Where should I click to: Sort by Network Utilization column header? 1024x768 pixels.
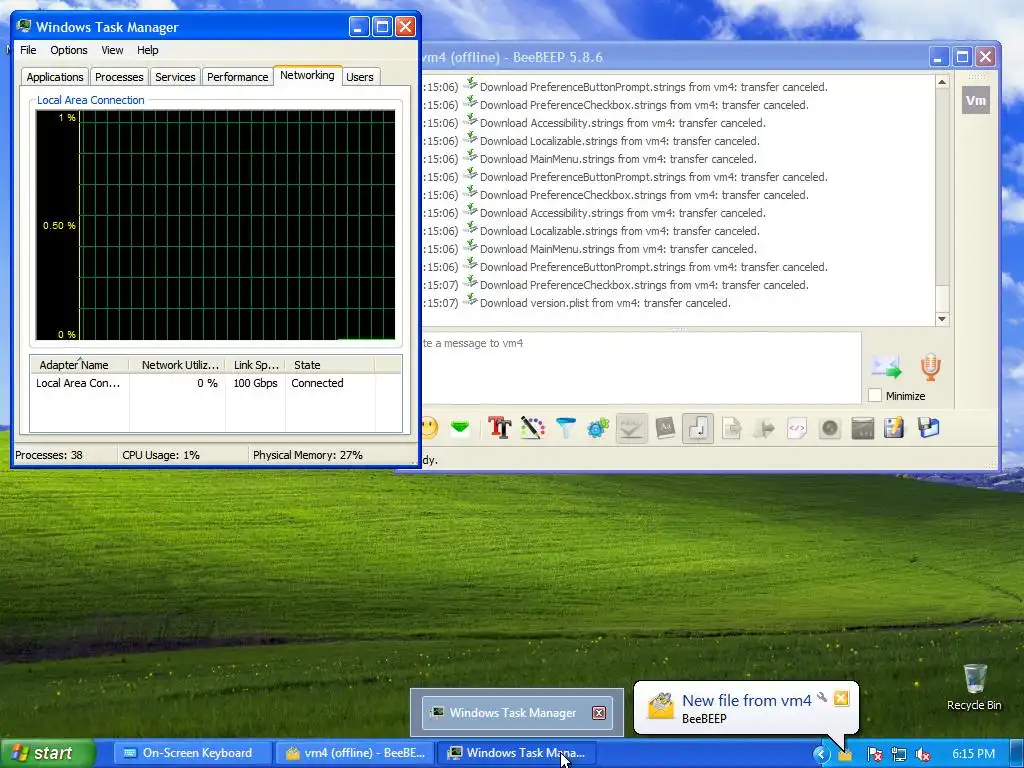[177, 365]
